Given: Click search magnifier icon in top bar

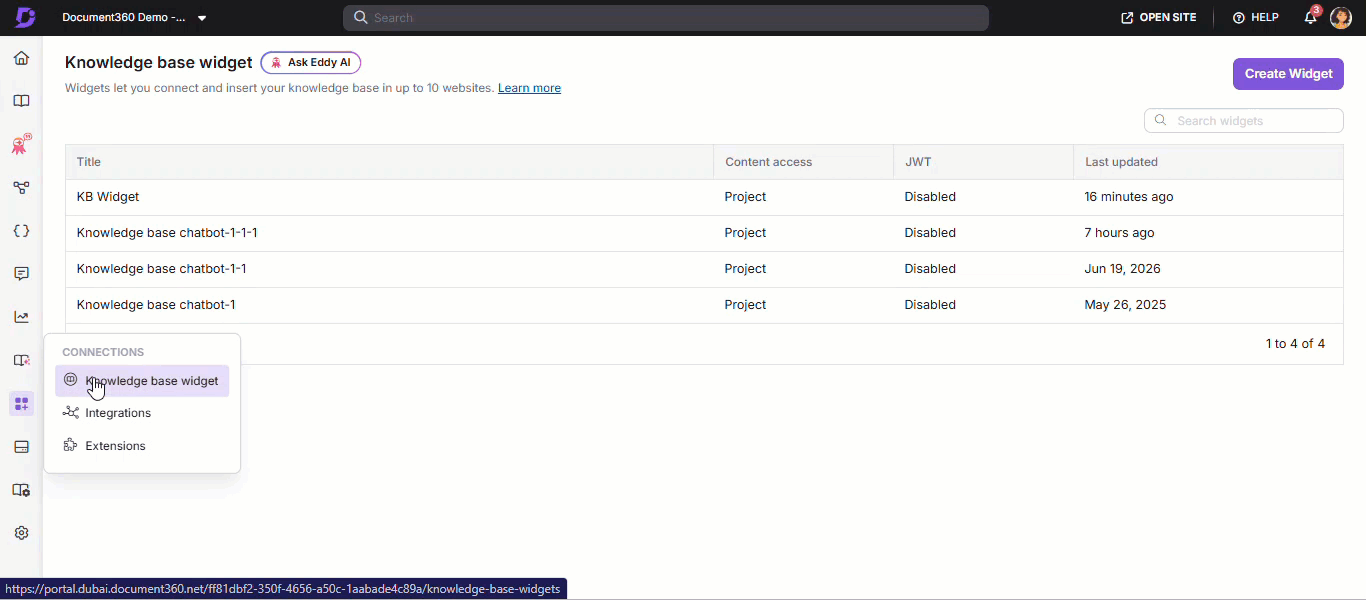Looking at the screenshot, I should pos(362,18).
